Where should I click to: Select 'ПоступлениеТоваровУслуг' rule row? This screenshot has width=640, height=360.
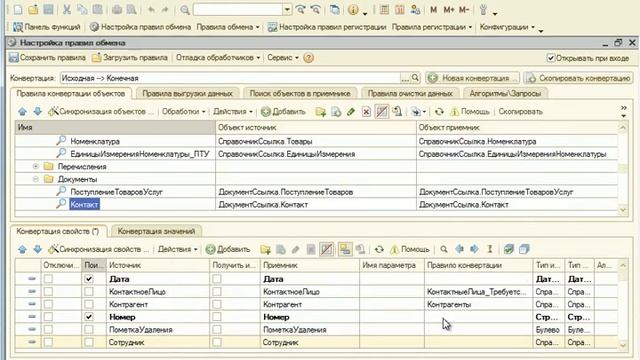coord(316,192)
